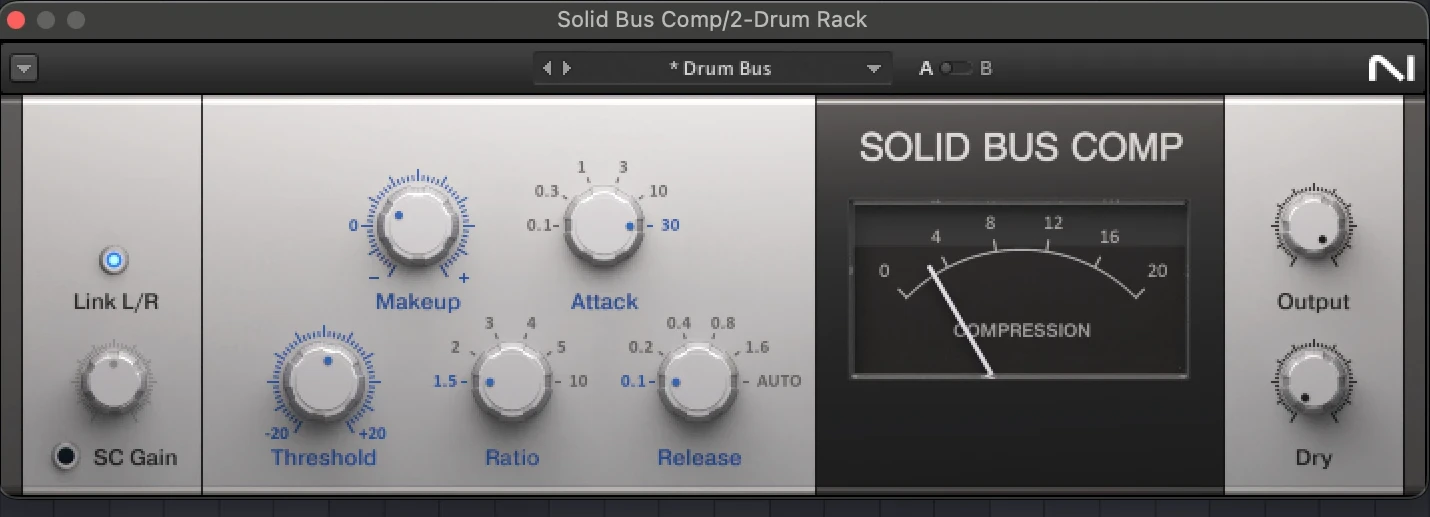Set Ratio to 1.5
1430x517 pixels.
pyautogui.click(x=446, y=381)
